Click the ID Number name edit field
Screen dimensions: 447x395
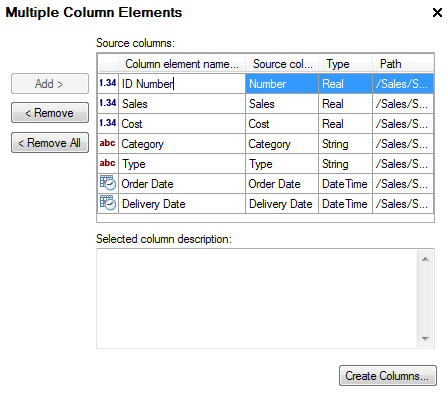point(182,84)
